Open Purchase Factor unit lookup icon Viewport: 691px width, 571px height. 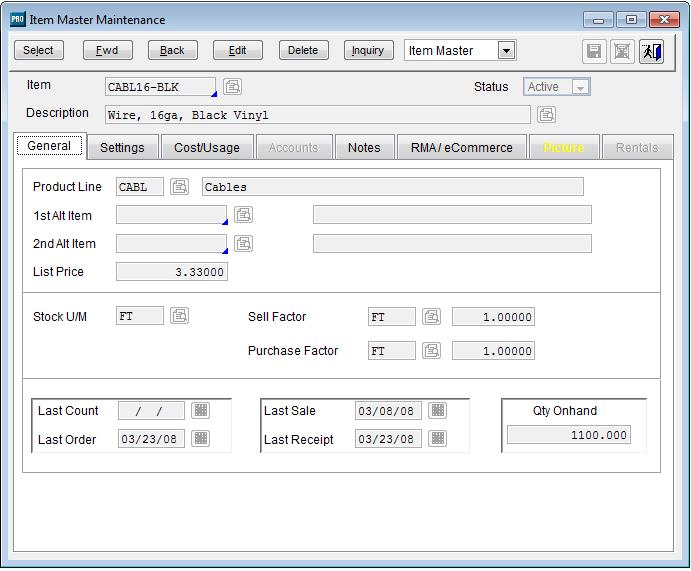[431, 351]
